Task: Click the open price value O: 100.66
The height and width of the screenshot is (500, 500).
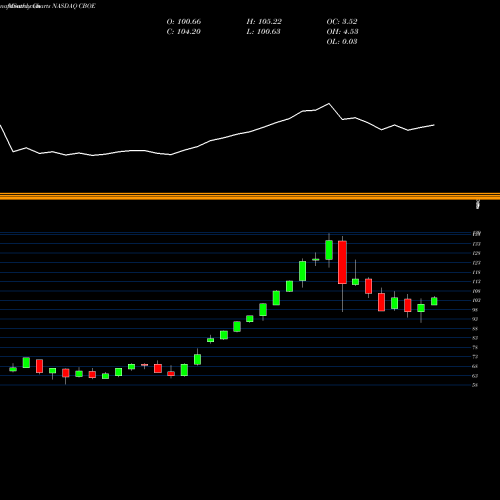Action: point(184,22)
